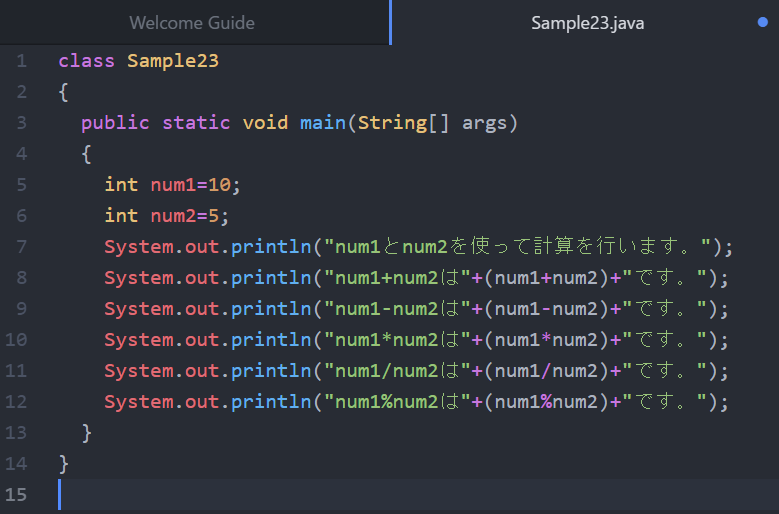779x514 pixels.
Task: Click the opening brace on line 2
Action: click(x=64, y=92)
